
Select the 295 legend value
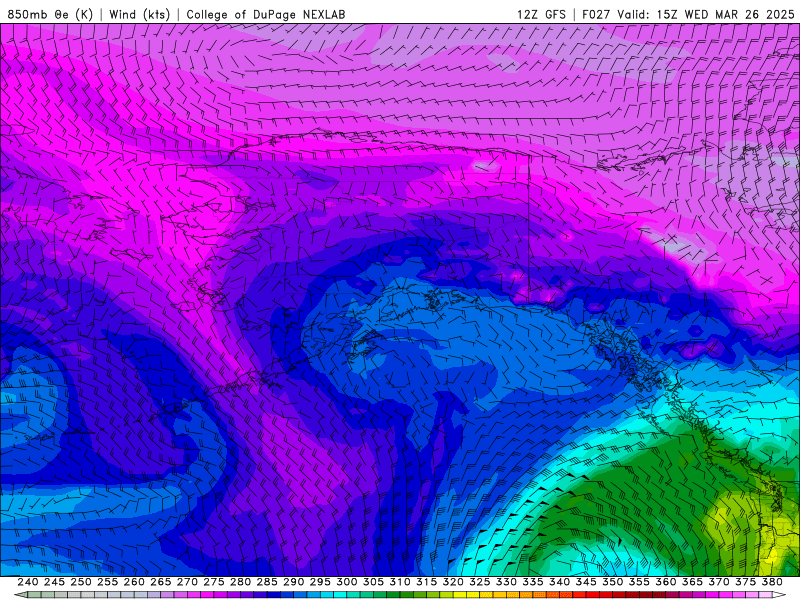320,582
